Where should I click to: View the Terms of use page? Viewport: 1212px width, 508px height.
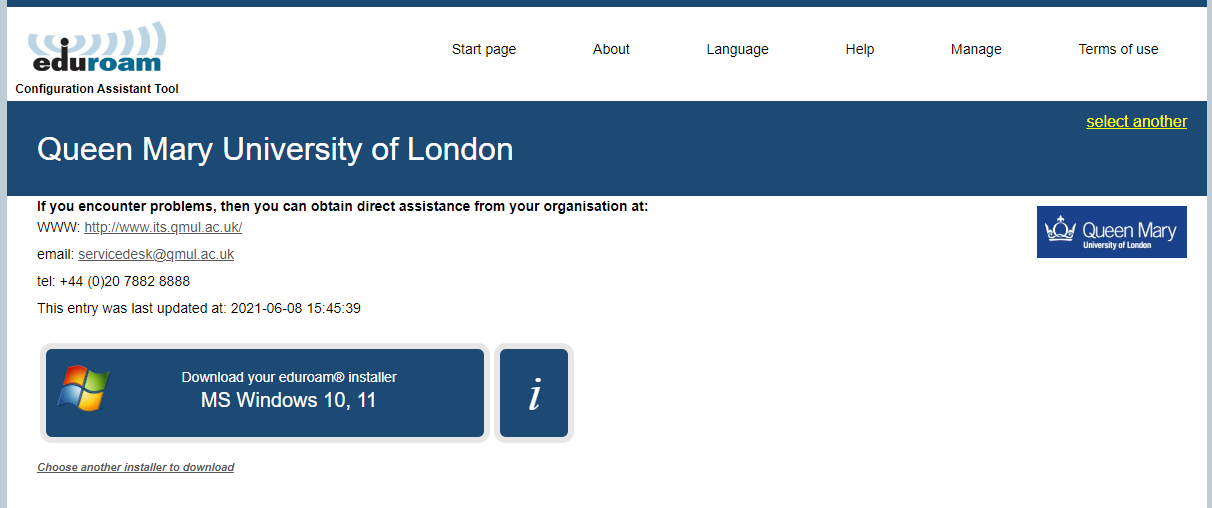(1118, 49)
